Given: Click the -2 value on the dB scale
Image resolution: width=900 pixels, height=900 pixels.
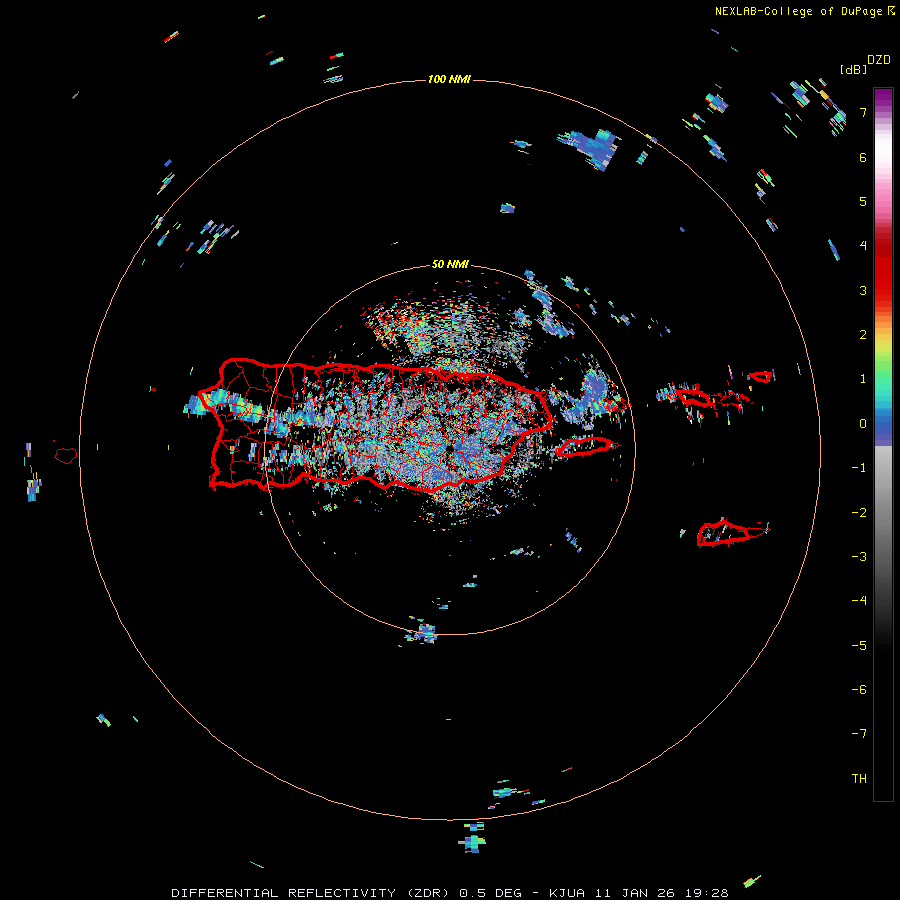Looking at the screenshot, I should click(859, 513).
